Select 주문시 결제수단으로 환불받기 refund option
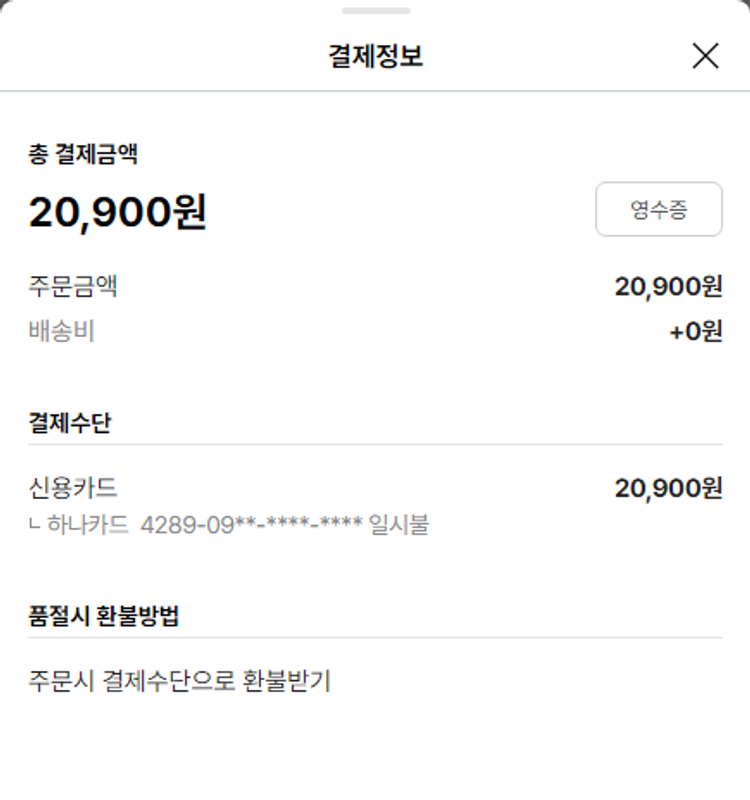The height and width of the screenshot is (800, 750). [x=180, y=682]
